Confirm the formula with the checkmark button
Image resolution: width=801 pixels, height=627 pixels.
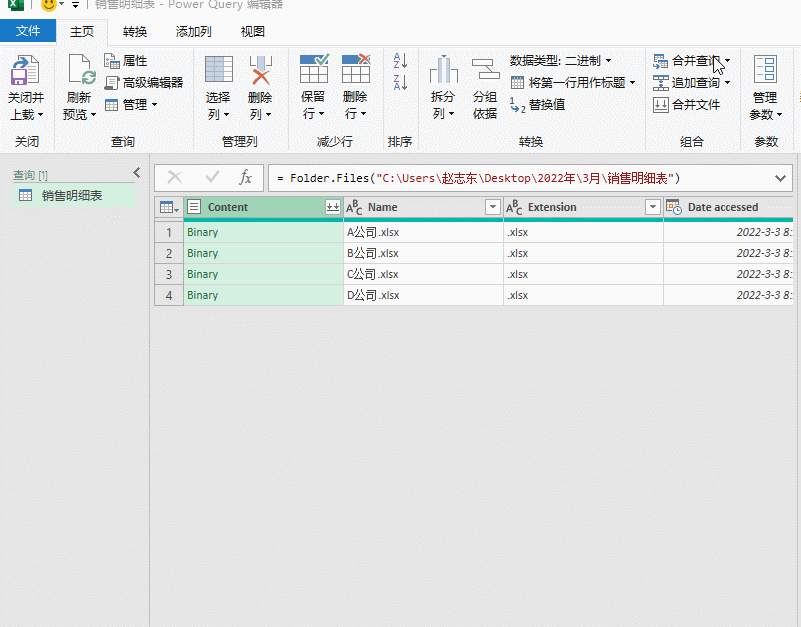pyautogui.click(x=212, y=178)
